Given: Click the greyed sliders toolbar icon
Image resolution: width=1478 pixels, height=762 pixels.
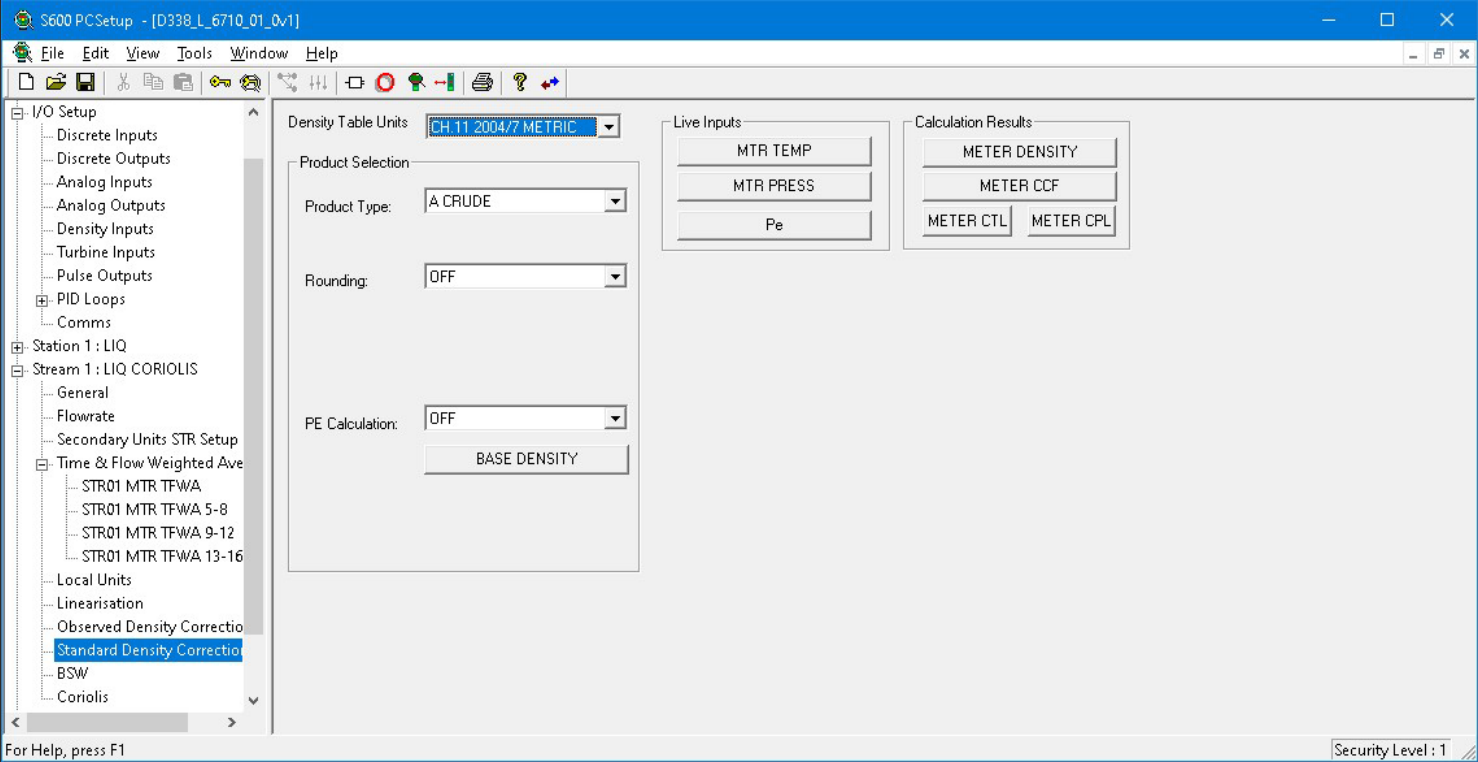Looking at the screenshot, I should (318, 82).
